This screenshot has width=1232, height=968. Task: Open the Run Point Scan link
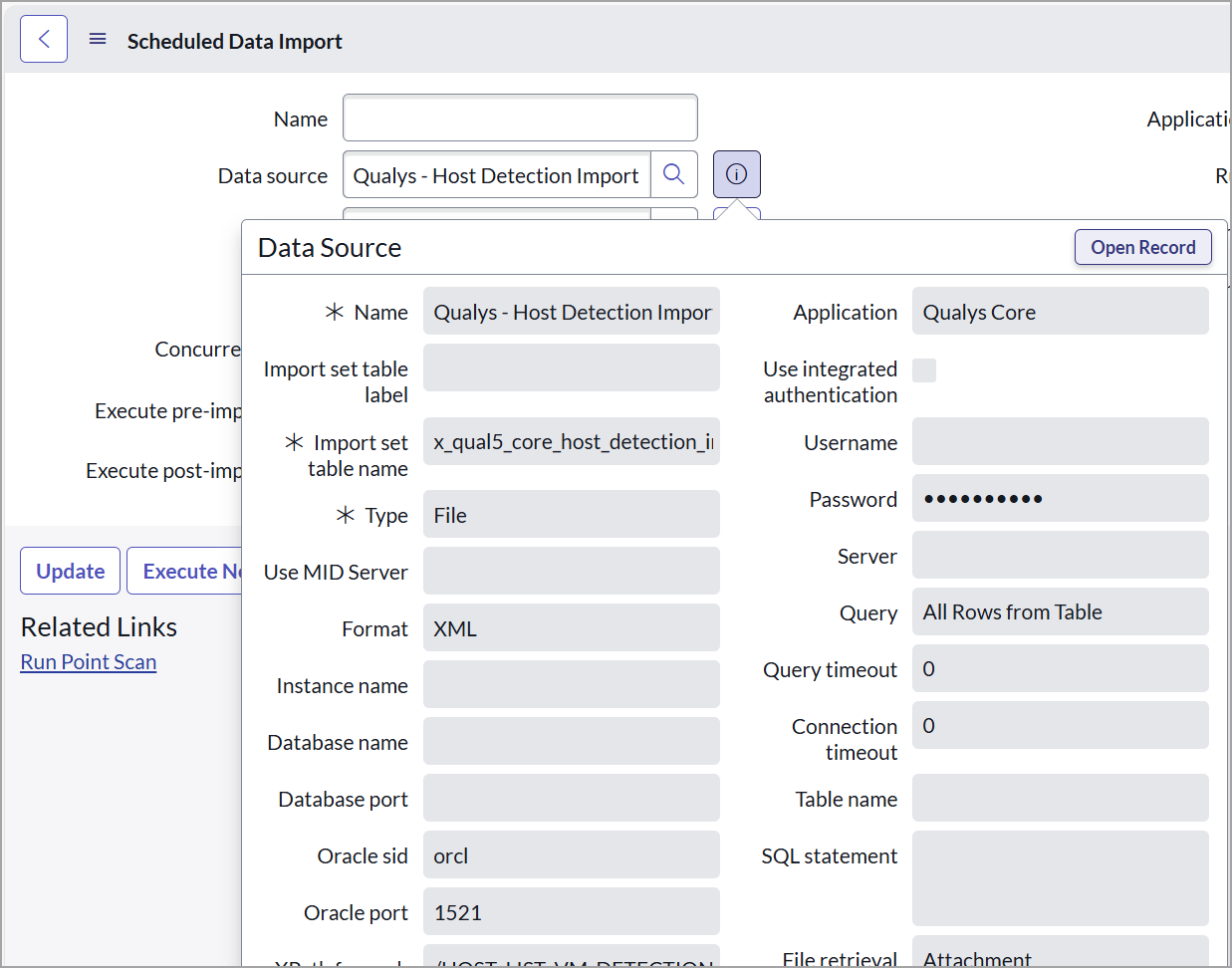point(89,662)
